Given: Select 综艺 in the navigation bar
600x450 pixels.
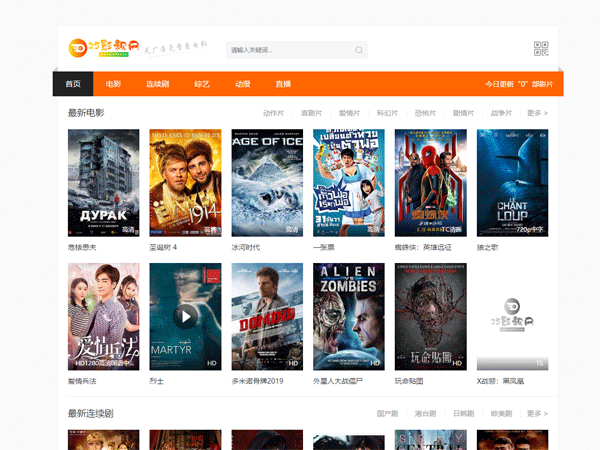Looking at the screenshot, I should (201, 84).
